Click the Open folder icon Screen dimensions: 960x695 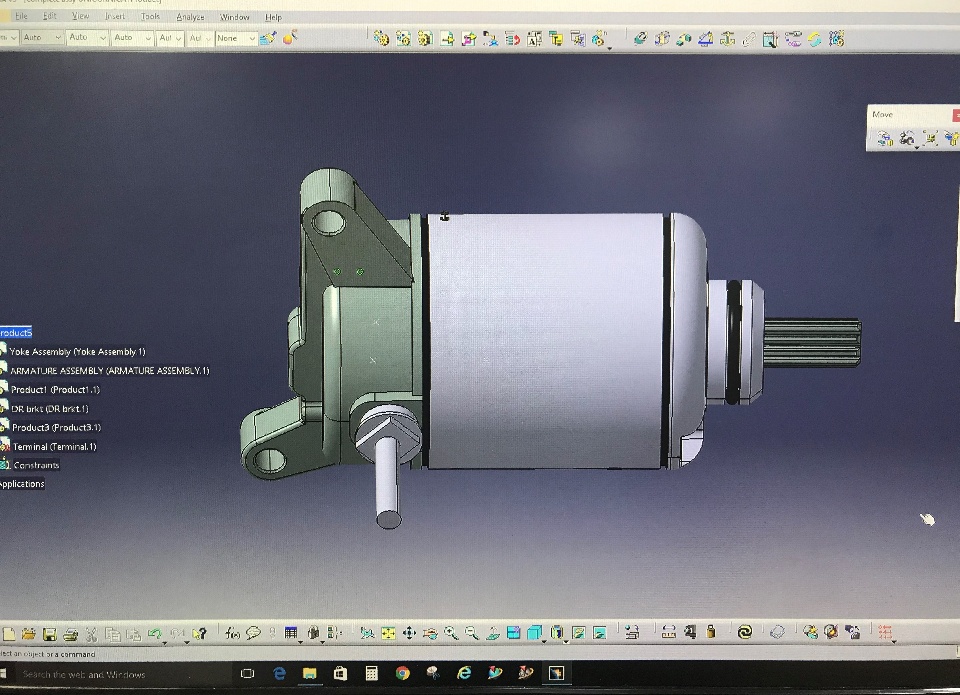coord(29,634)
